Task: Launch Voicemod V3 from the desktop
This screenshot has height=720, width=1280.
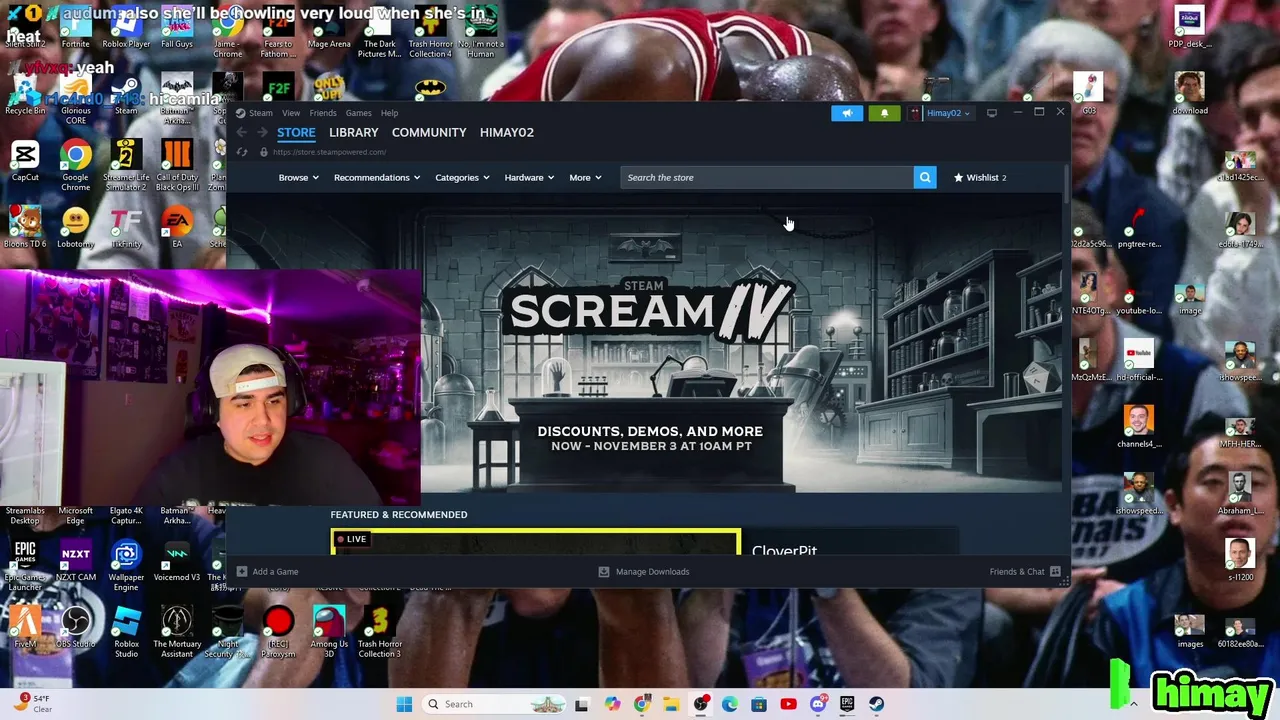Action: coord(177,561)
